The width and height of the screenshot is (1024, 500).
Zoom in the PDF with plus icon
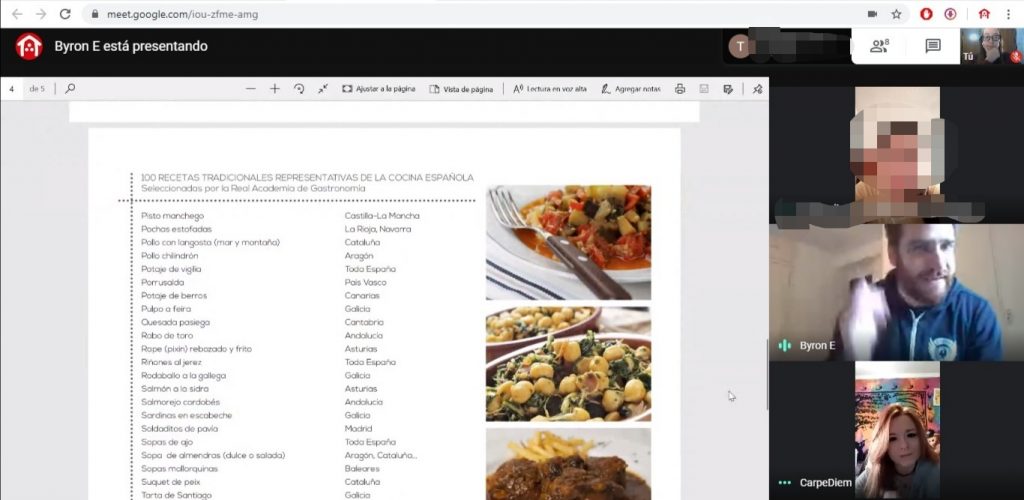tap(275, 89)
